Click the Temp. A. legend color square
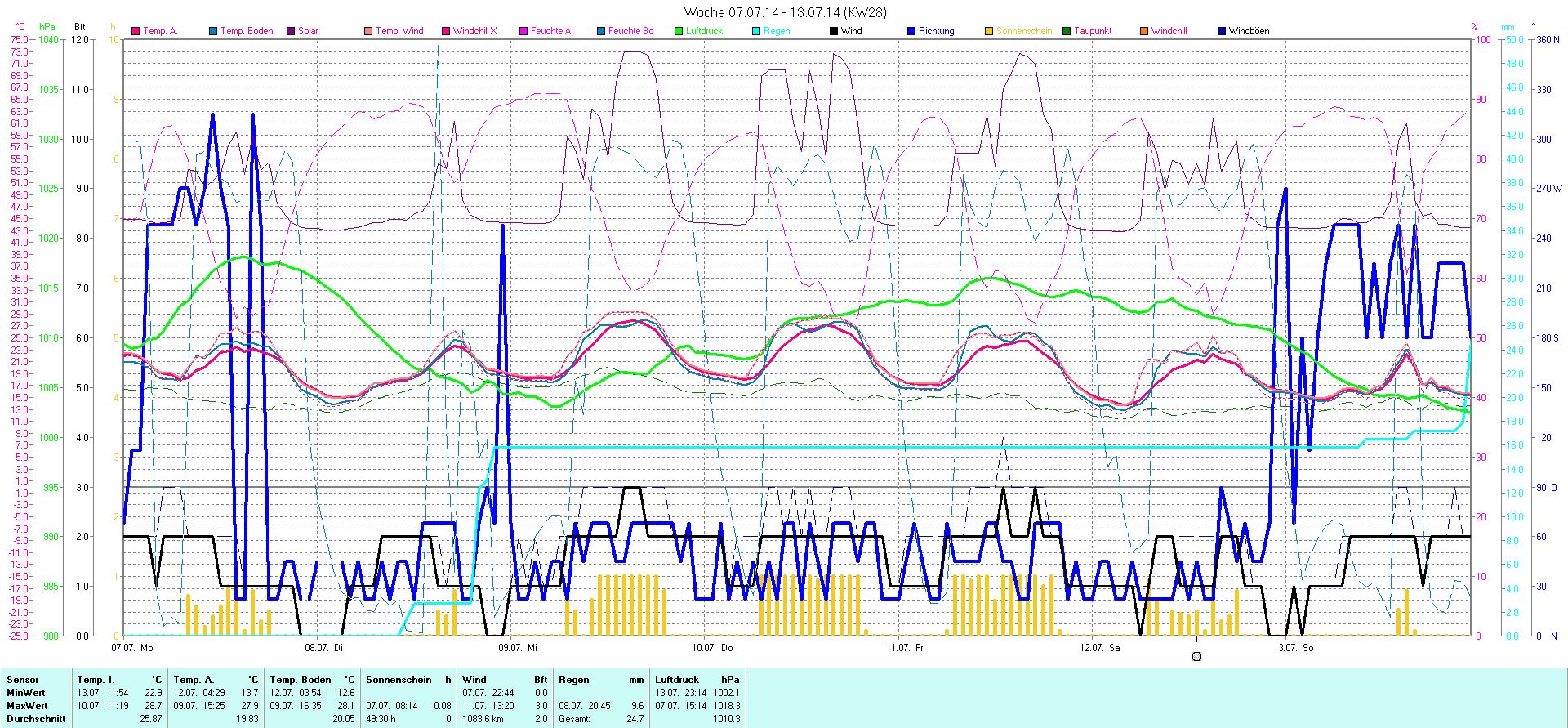 point(136,31)
